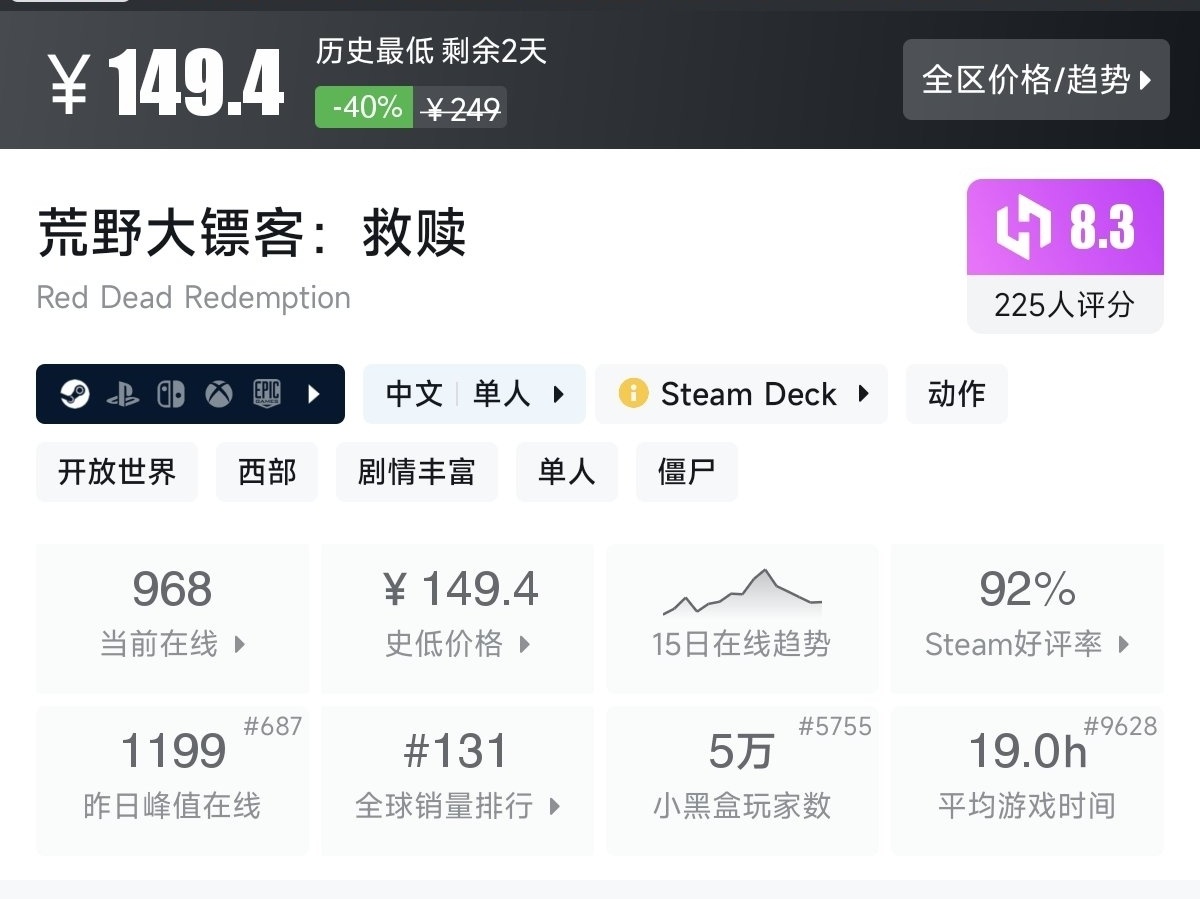Expand Steam Deck compatibility details
1200x899 pixels.
[864, 394]
